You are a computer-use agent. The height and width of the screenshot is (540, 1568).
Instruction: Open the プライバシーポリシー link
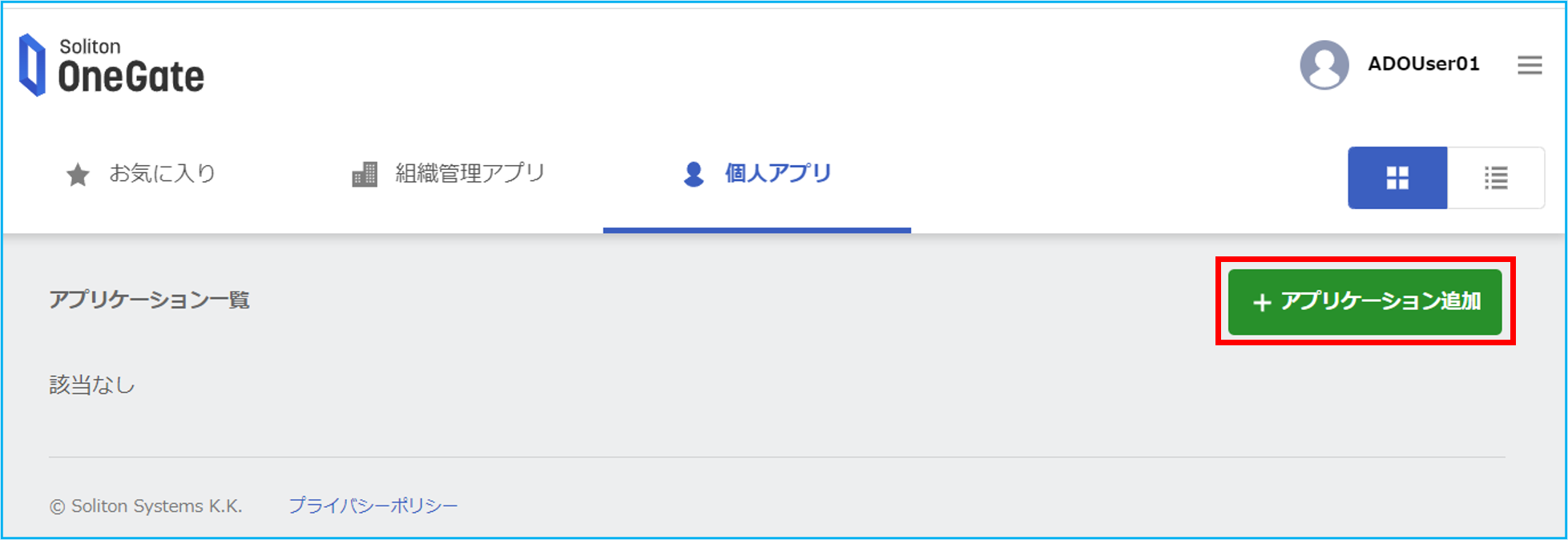373,506
